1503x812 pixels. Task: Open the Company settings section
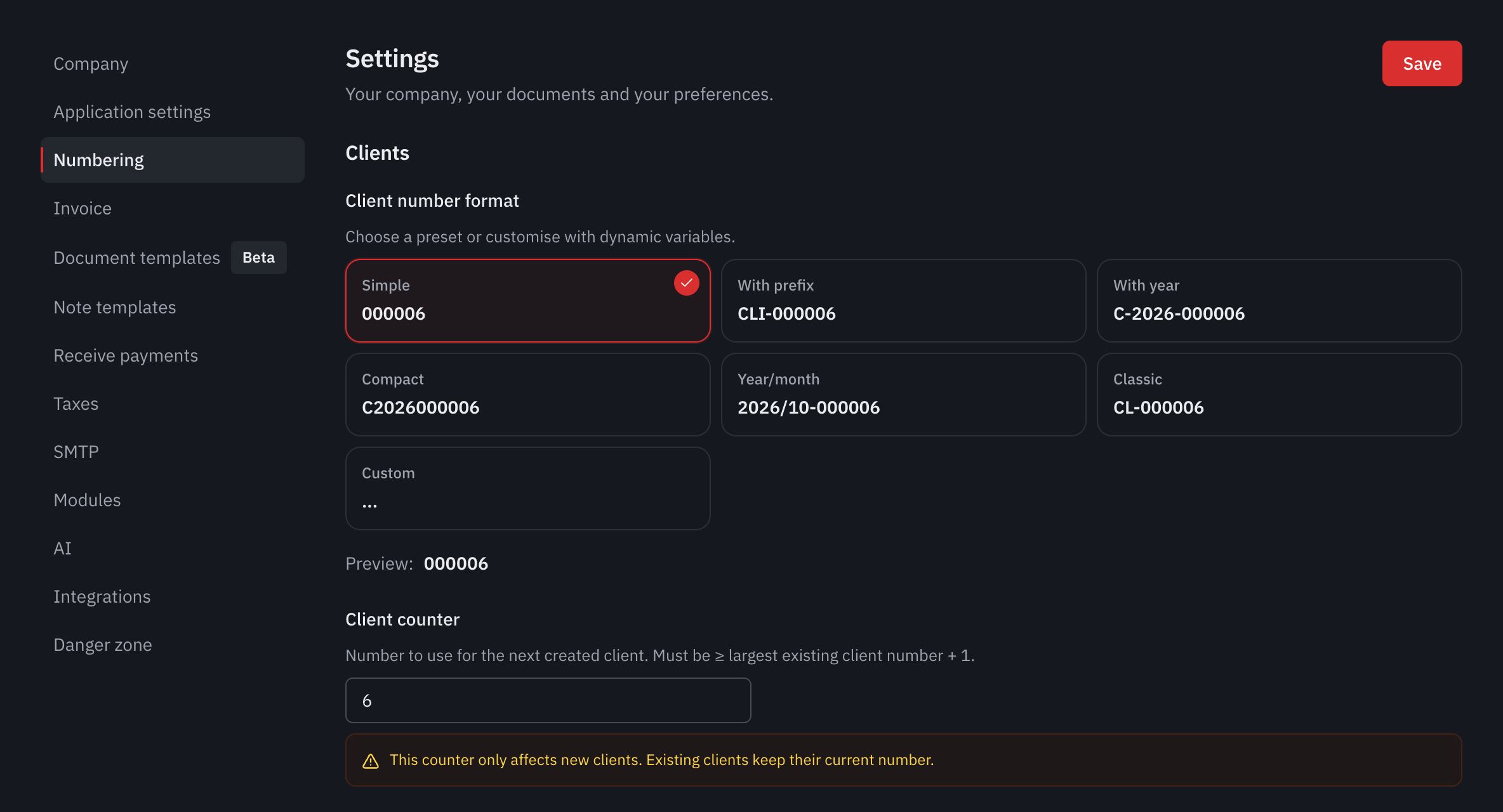tap(173, 63)
